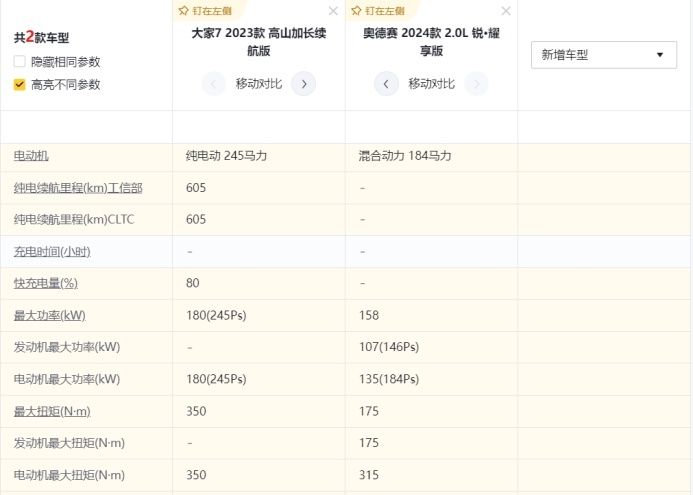Click the 电动机 parameter link
This screenshot has width=693, height=495.
(x=31, y=156)
